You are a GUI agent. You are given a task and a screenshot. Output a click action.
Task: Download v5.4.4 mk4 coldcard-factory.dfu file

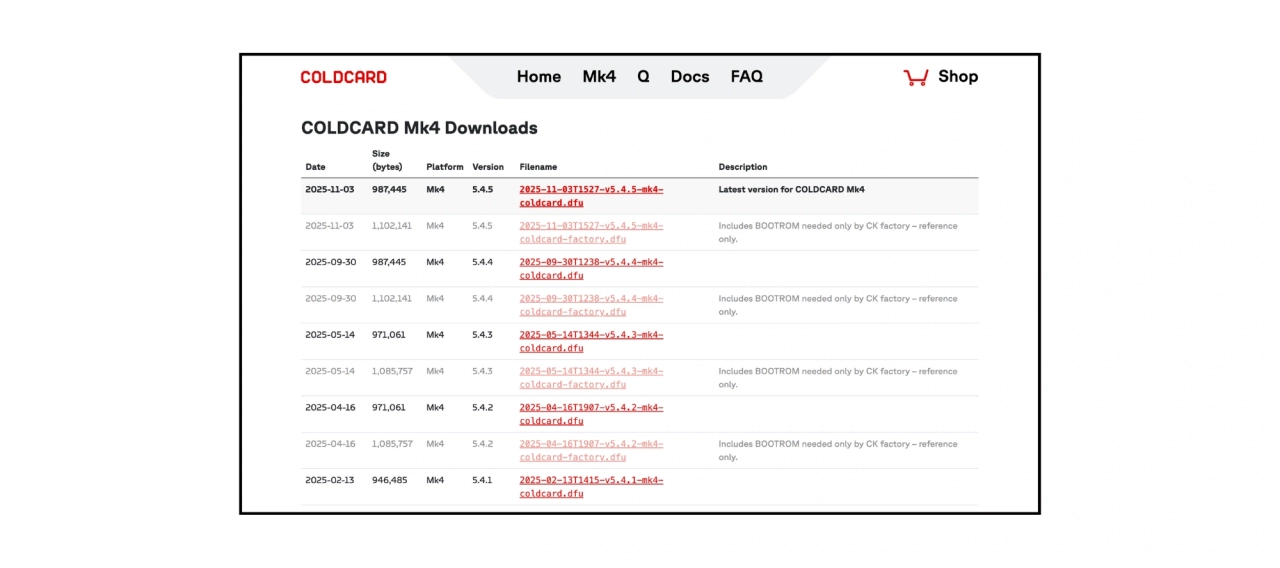591,305
